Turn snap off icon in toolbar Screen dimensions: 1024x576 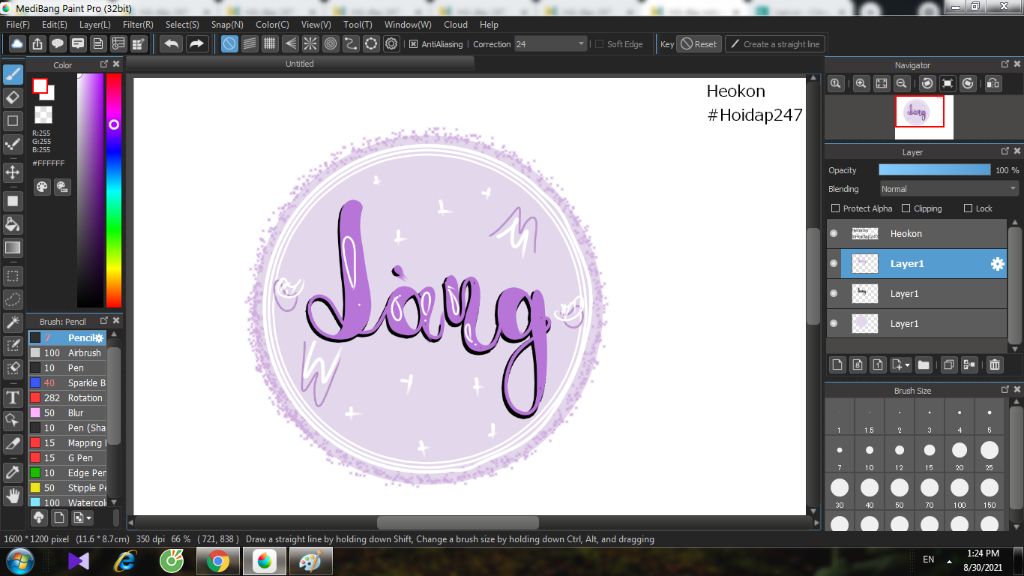click(x=229, y=44)
